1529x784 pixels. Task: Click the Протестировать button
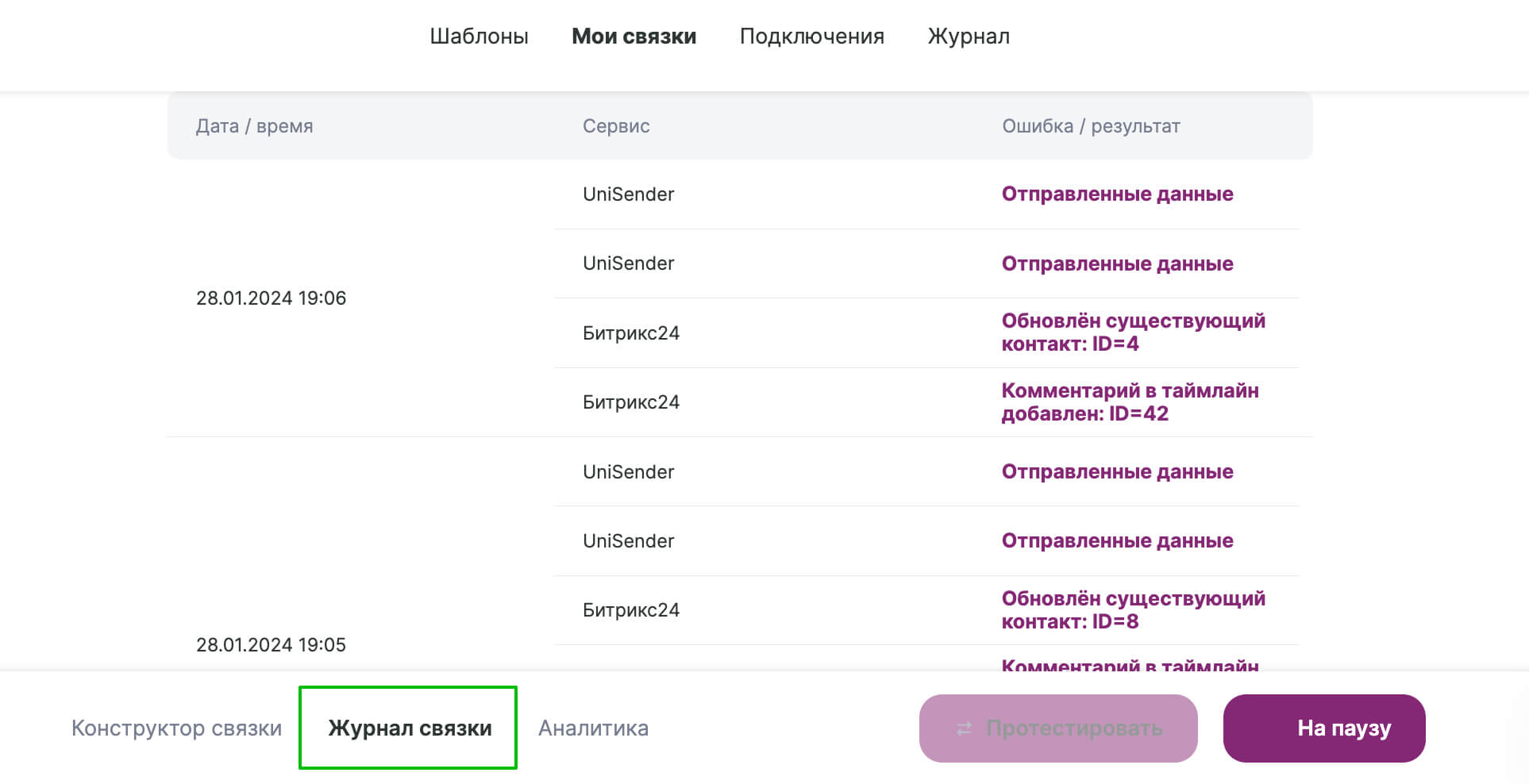point(1058,728)
